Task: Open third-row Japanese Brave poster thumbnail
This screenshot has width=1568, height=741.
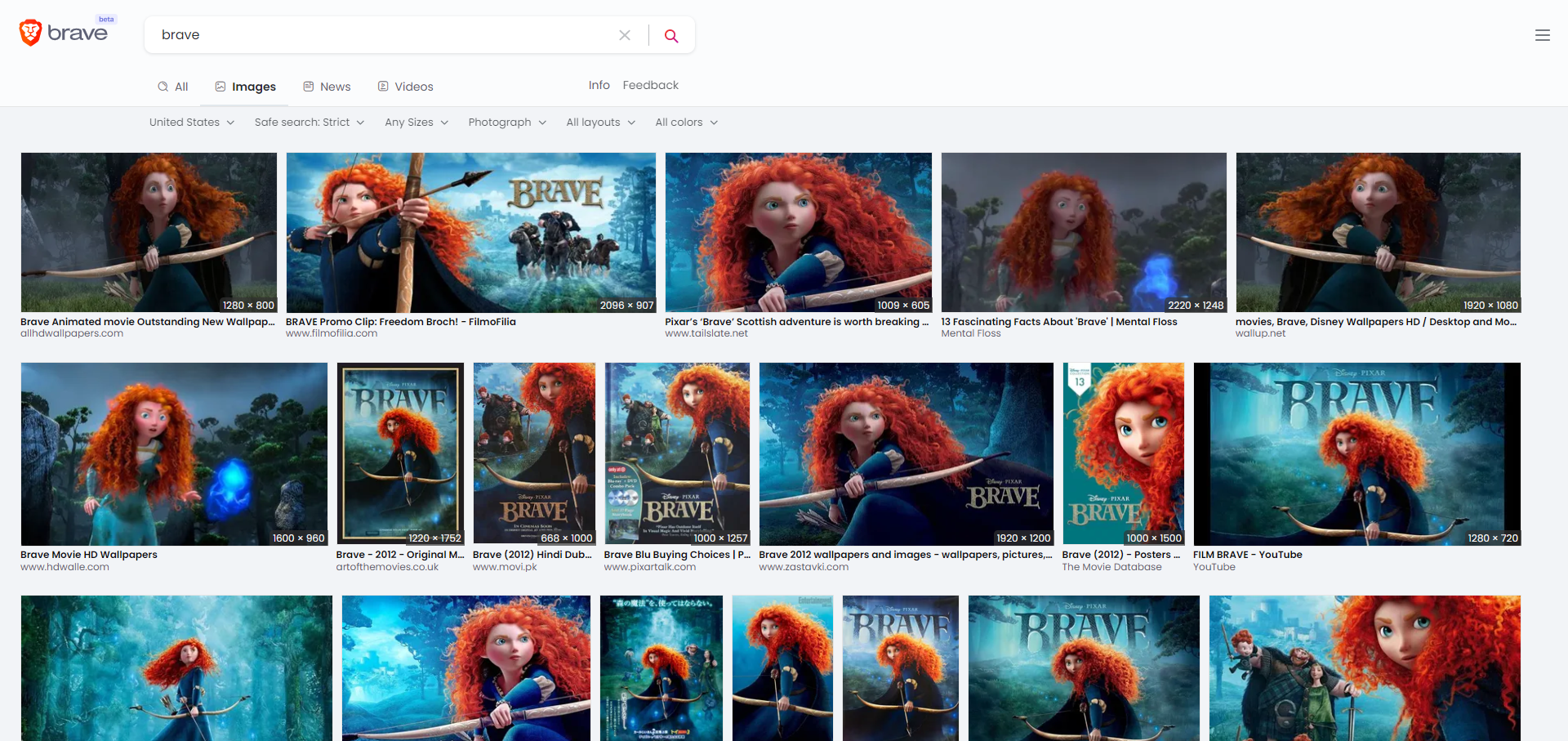Action: pyautogui.click(x=661, y=668)
